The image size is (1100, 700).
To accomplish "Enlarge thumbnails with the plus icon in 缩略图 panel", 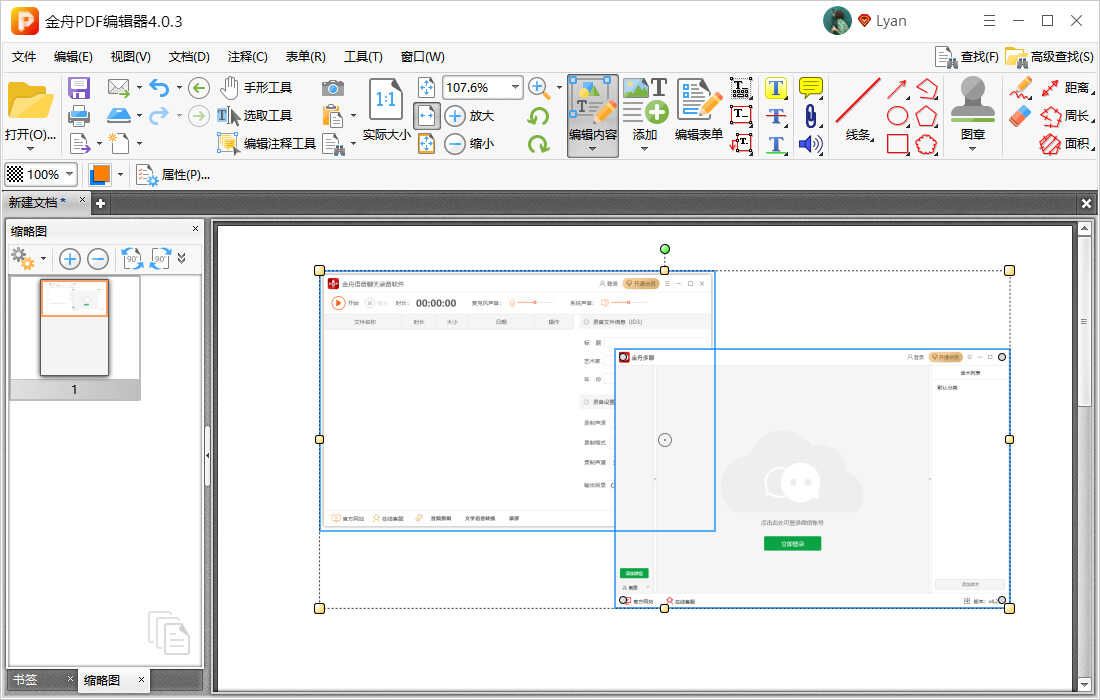I will 69,259.
